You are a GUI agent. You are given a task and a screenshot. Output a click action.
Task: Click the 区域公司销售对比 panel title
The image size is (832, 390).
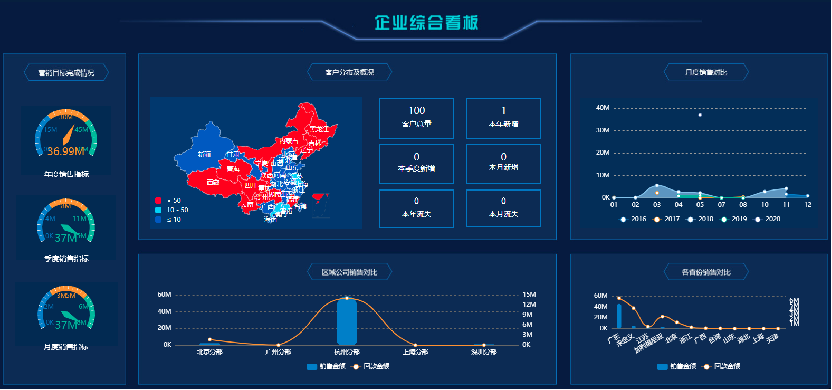(x=350, y=273)
